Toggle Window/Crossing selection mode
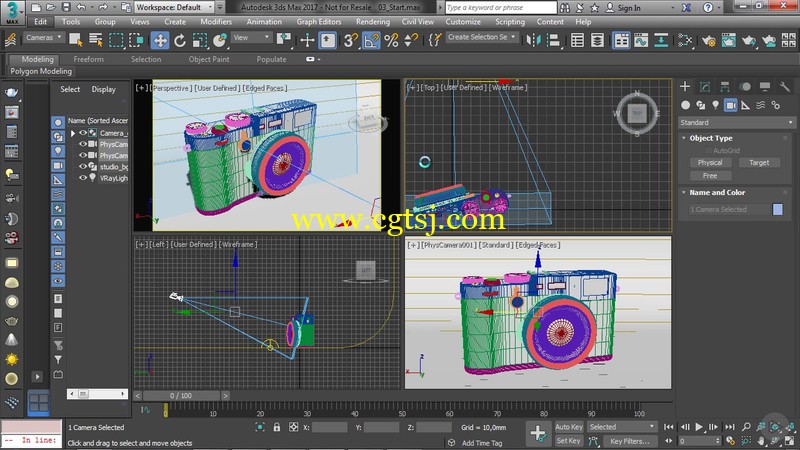Viewport: 800px width, 450px height. tap(136, 40)
